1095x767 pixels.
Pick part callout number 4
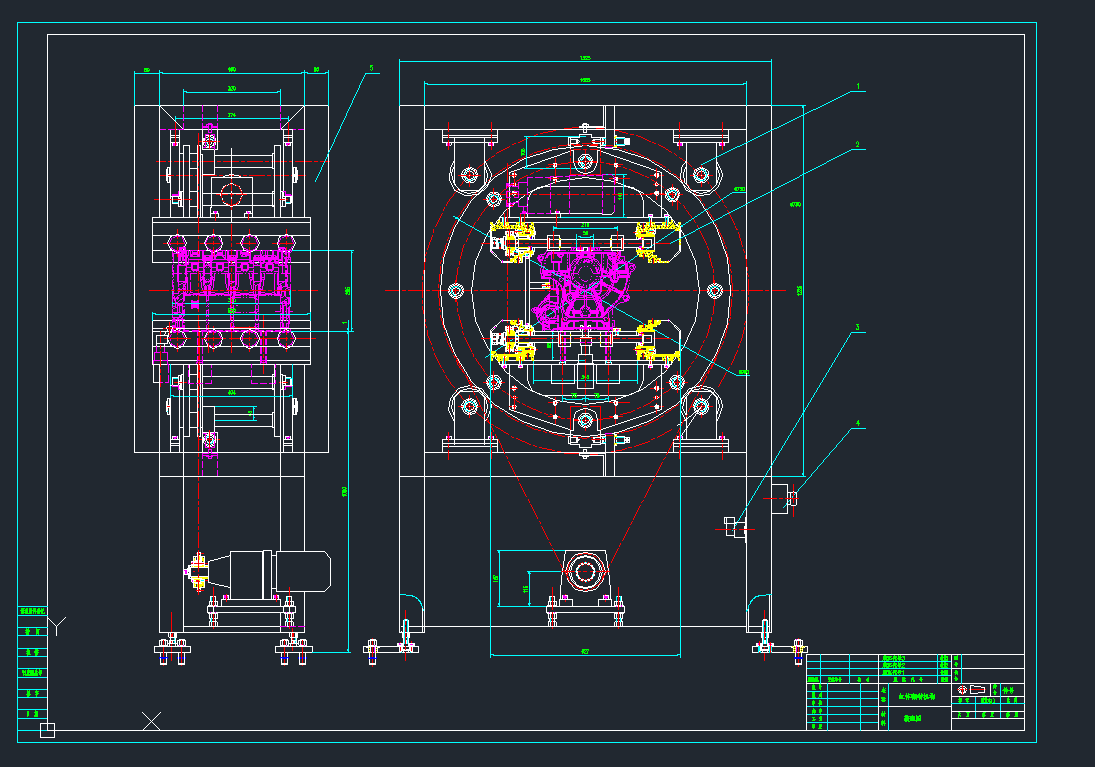(x=857, y=423)
